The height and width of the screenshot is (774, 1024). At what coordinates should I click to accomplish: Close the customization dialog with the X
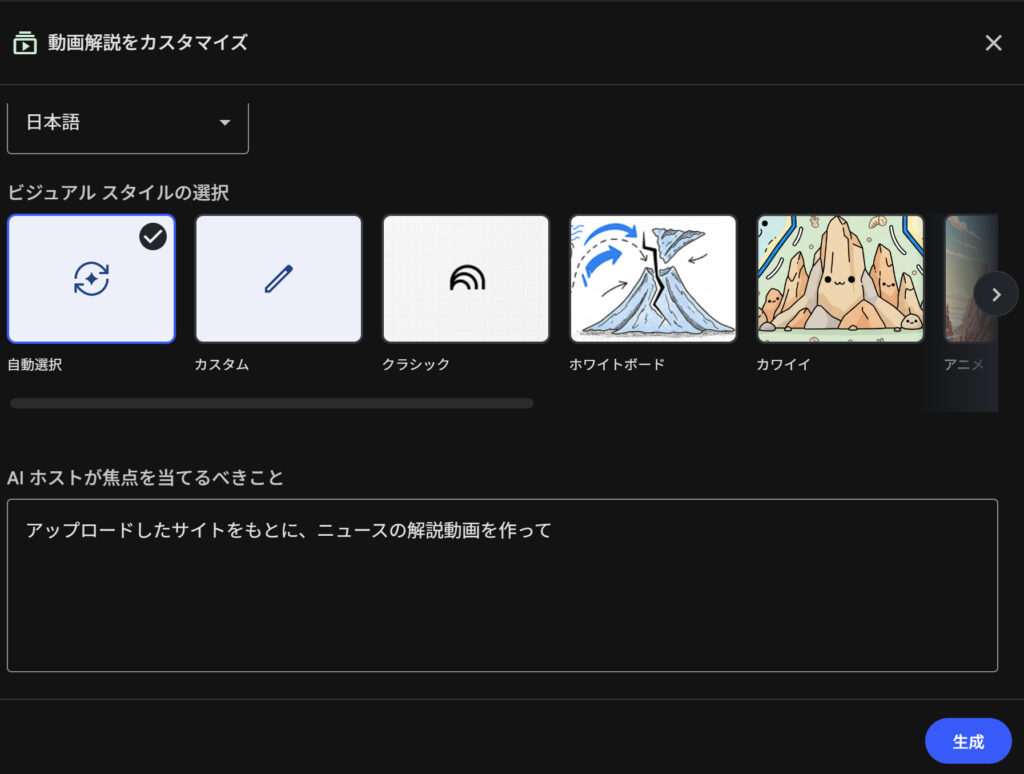click(993, 43)
